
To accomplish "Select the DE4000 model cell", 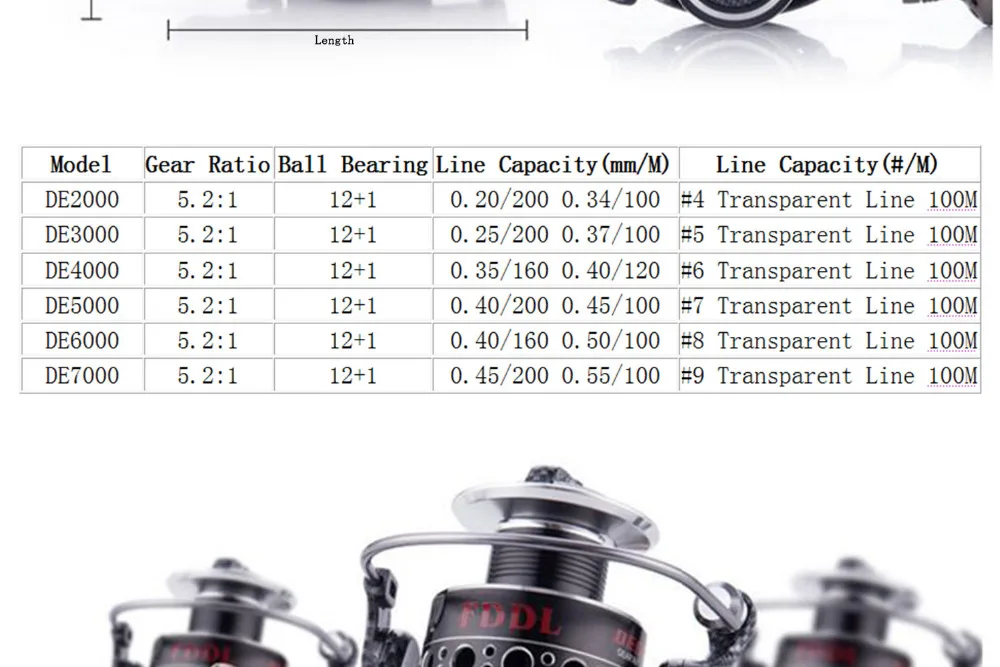I will pos(82,270).
